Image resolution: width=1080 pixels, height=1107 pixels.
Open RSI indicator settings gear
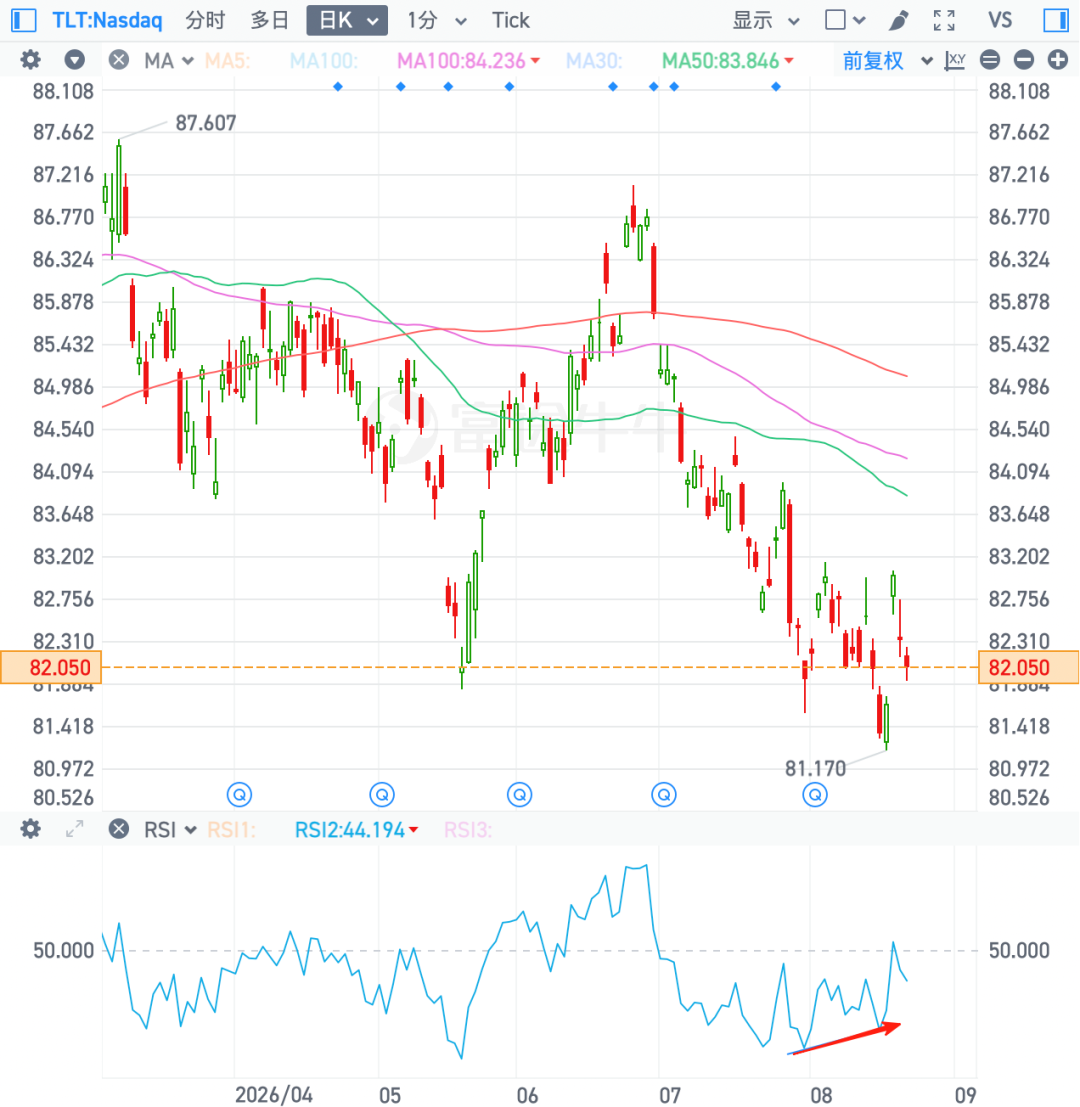(x=30, y=828)
